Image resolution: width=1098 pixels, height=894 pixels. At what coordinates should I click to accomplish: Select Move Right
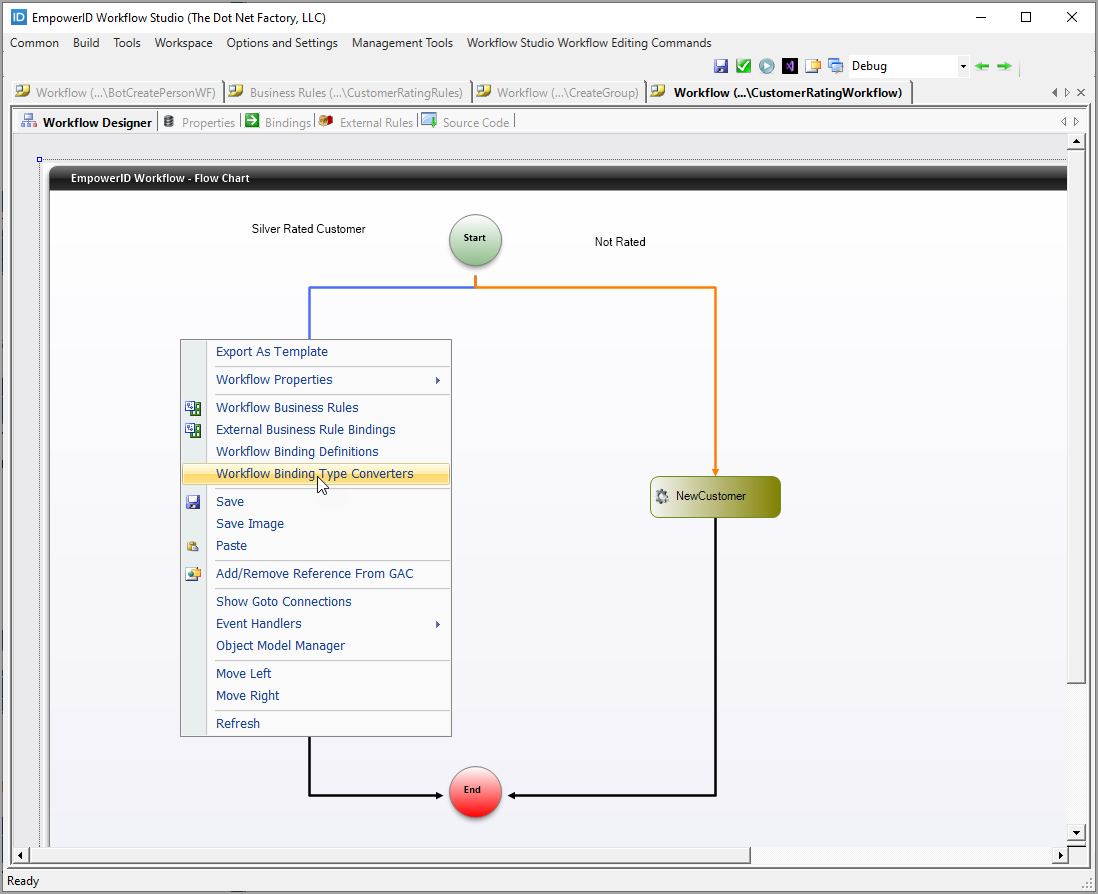tap(247, 696)
